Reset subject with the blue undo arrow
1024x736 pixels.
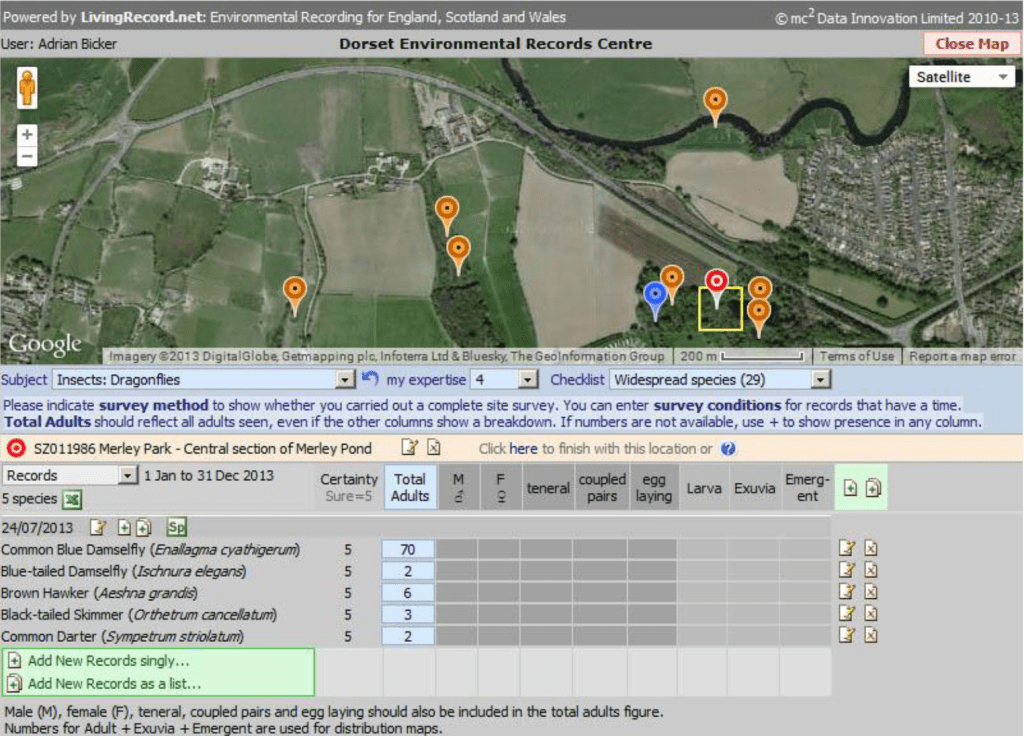click(370, 380)
